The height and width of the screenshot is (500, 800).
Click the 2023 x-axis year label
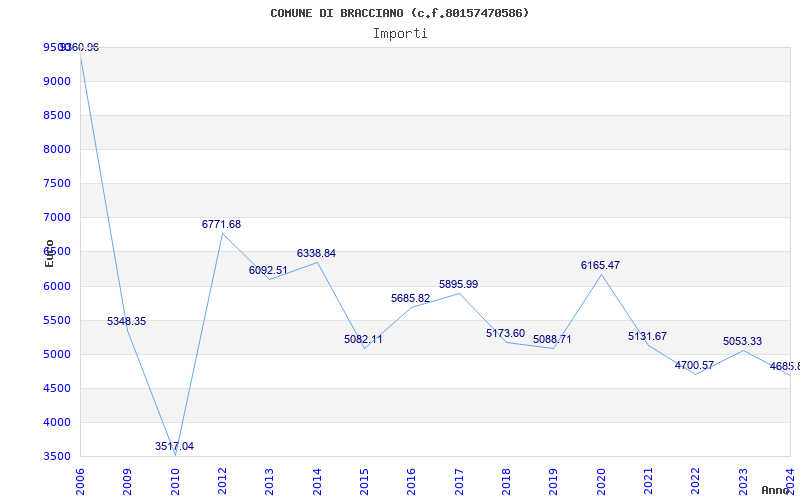coord(743,482)
